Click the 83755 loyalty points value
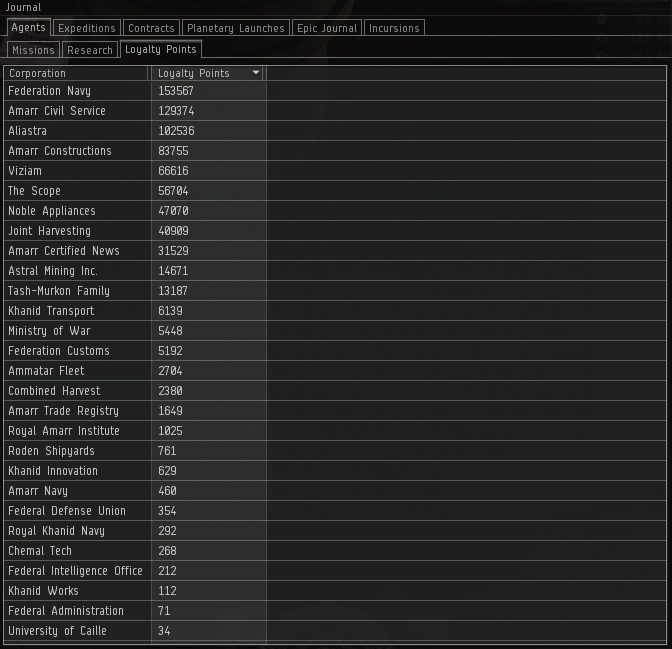 (x=173, y=151)
